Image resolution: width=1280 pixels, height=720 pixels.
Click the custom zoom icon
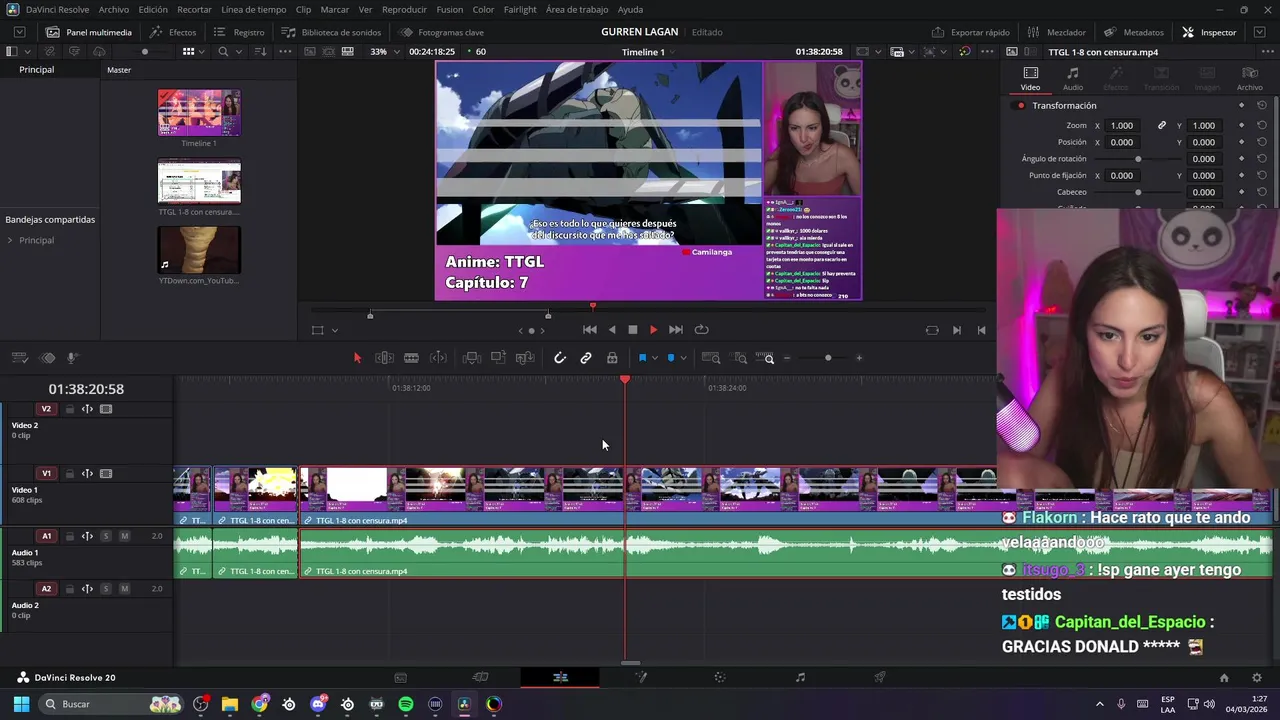point(766,358)
